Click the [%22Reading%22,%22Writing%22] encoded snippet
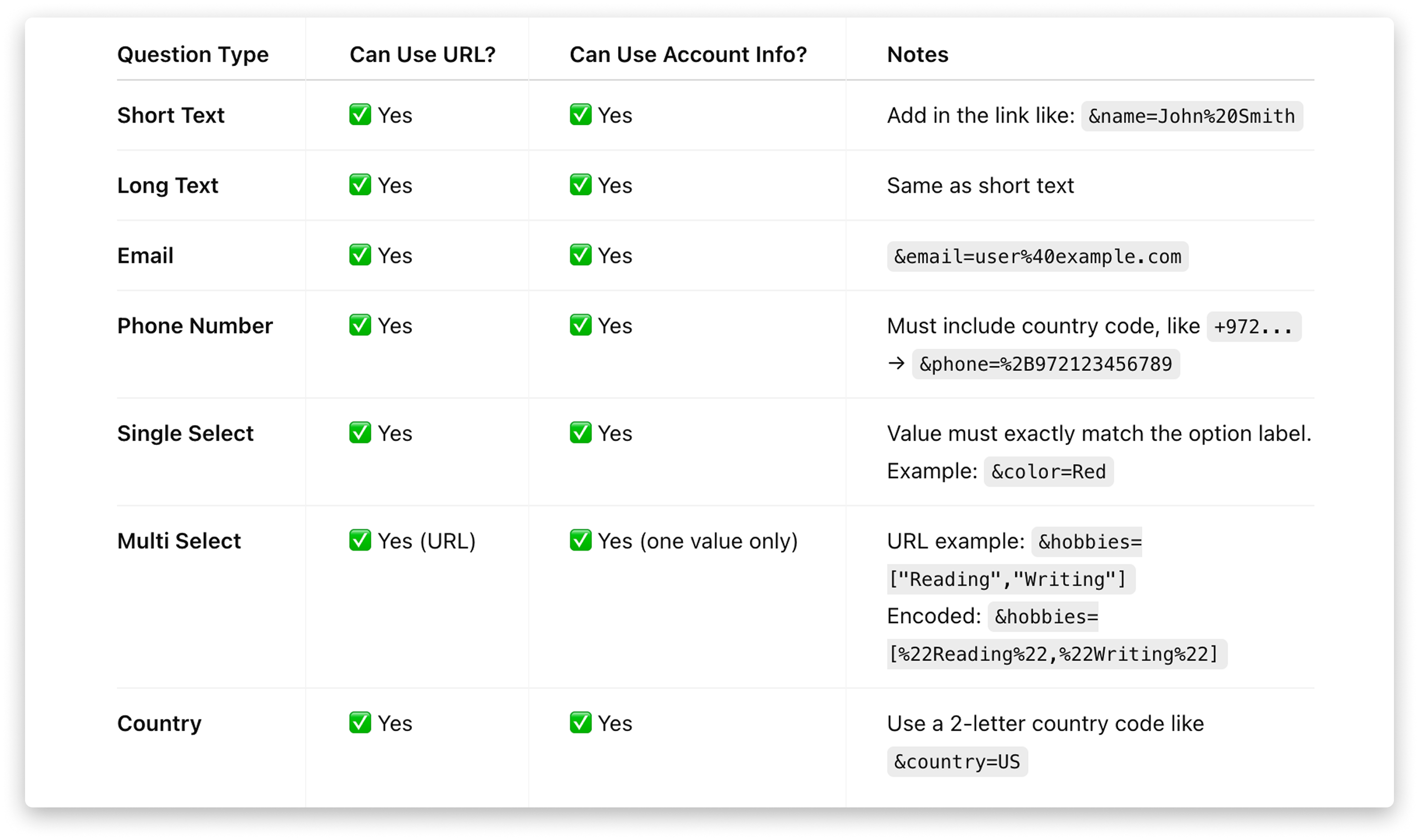The width and height of the screenshot is (1419, 840). [x=1057, y=655]
